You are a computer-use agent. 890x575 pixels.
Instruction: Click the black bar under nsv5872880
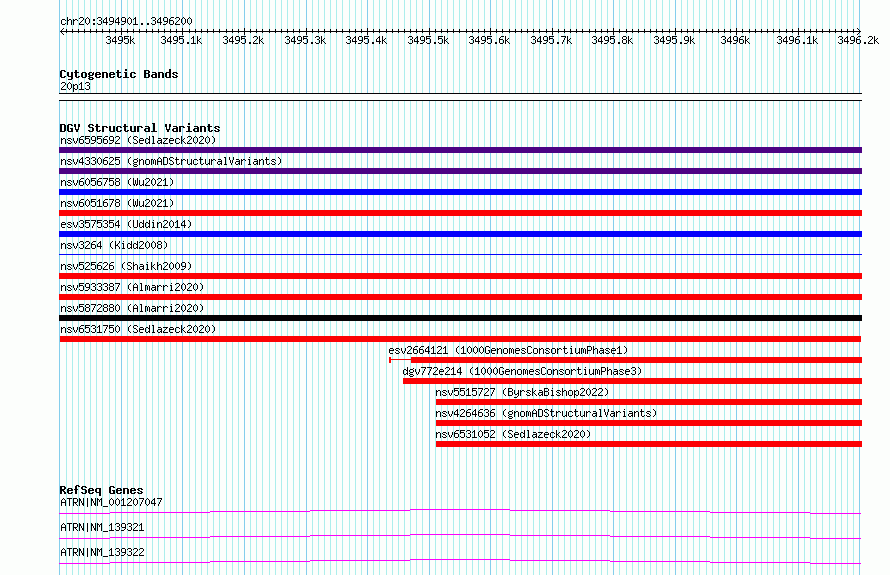tap(460, 318)
